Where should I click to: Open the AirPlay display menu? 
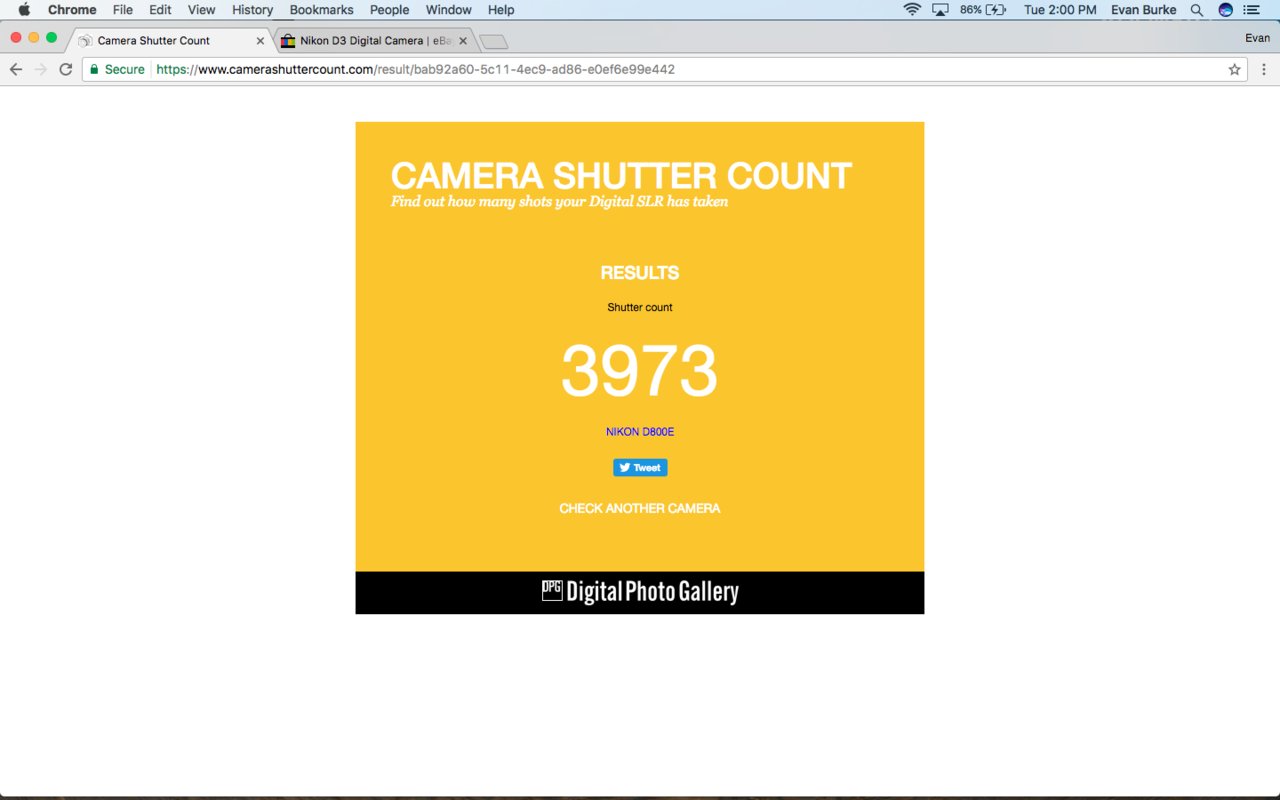[940, 10]
